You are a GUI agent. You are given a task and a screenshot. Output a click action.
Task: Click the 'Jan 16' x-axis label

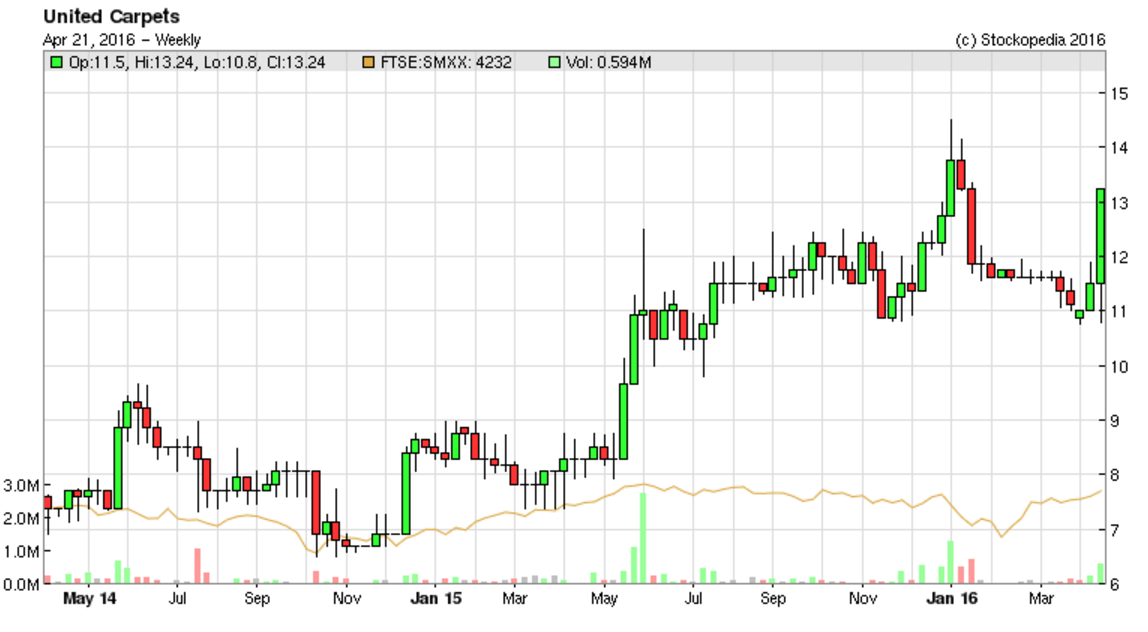[x=951, y=598]
